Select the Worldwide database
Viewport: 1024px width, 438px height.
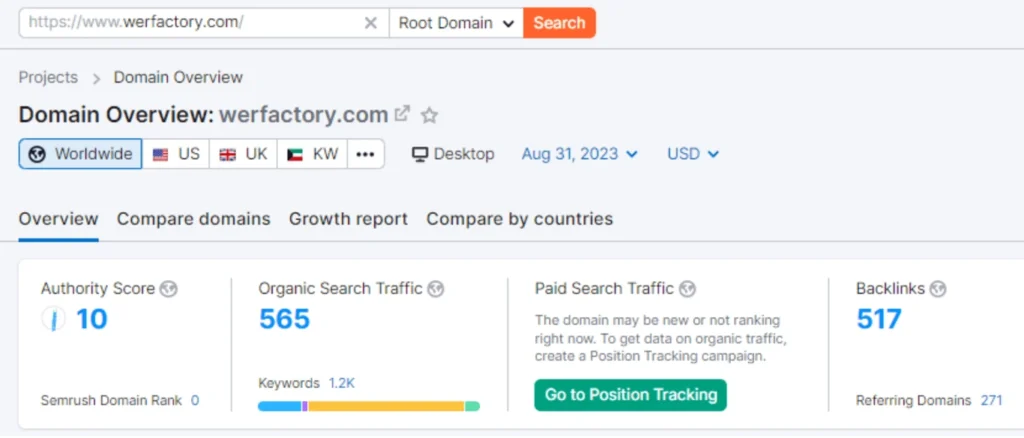[x=80, y=154]
